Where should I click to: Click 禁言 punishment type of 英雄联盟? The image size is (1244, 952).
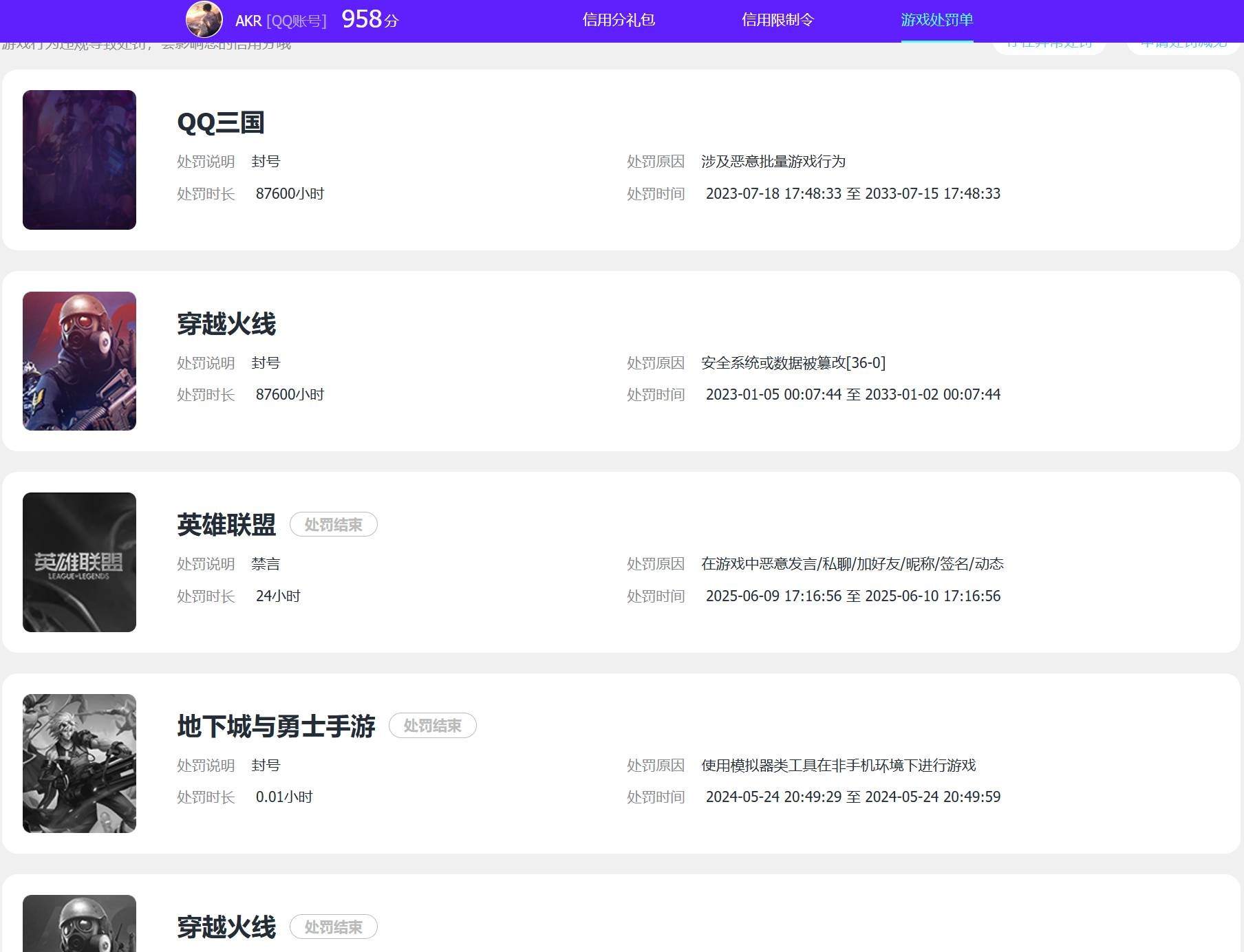tap(266, 564)
